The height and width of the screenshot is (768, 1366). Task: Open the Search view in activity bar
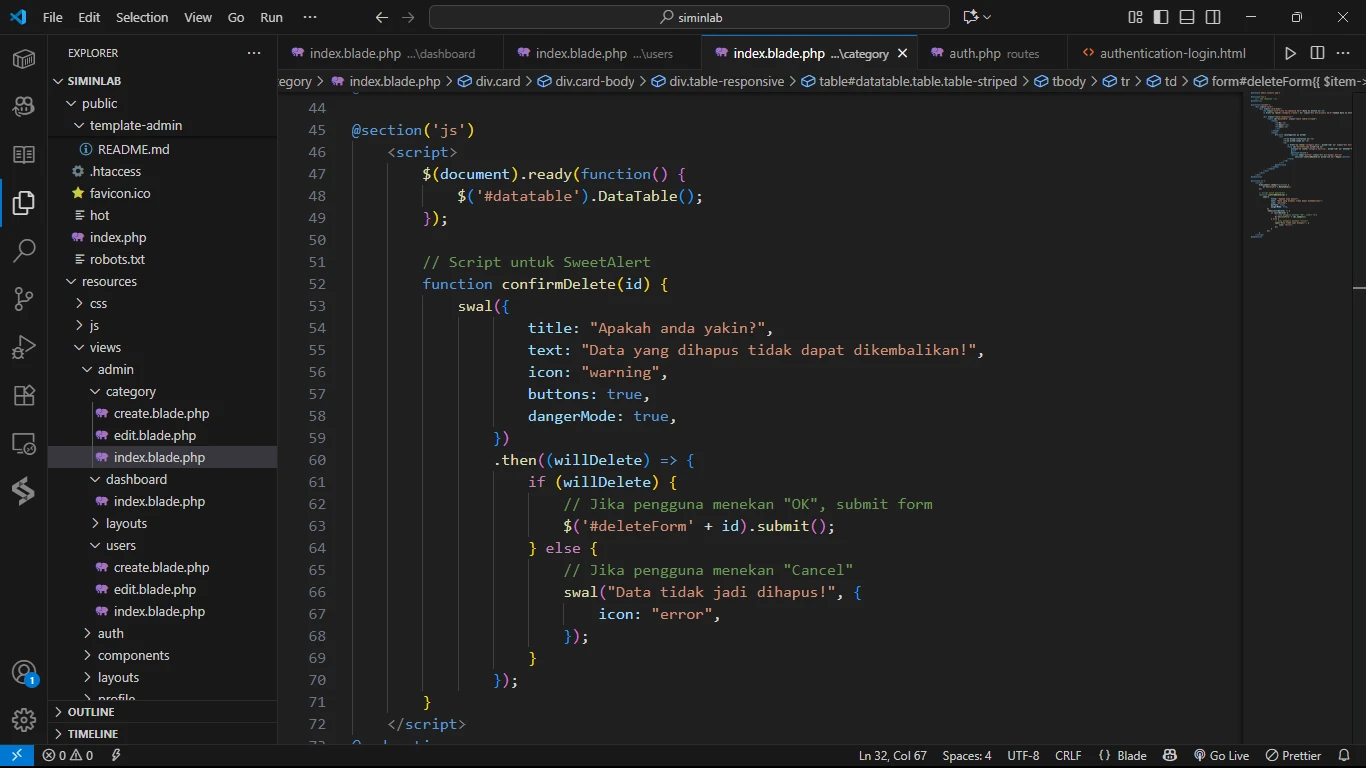[24, 251]
